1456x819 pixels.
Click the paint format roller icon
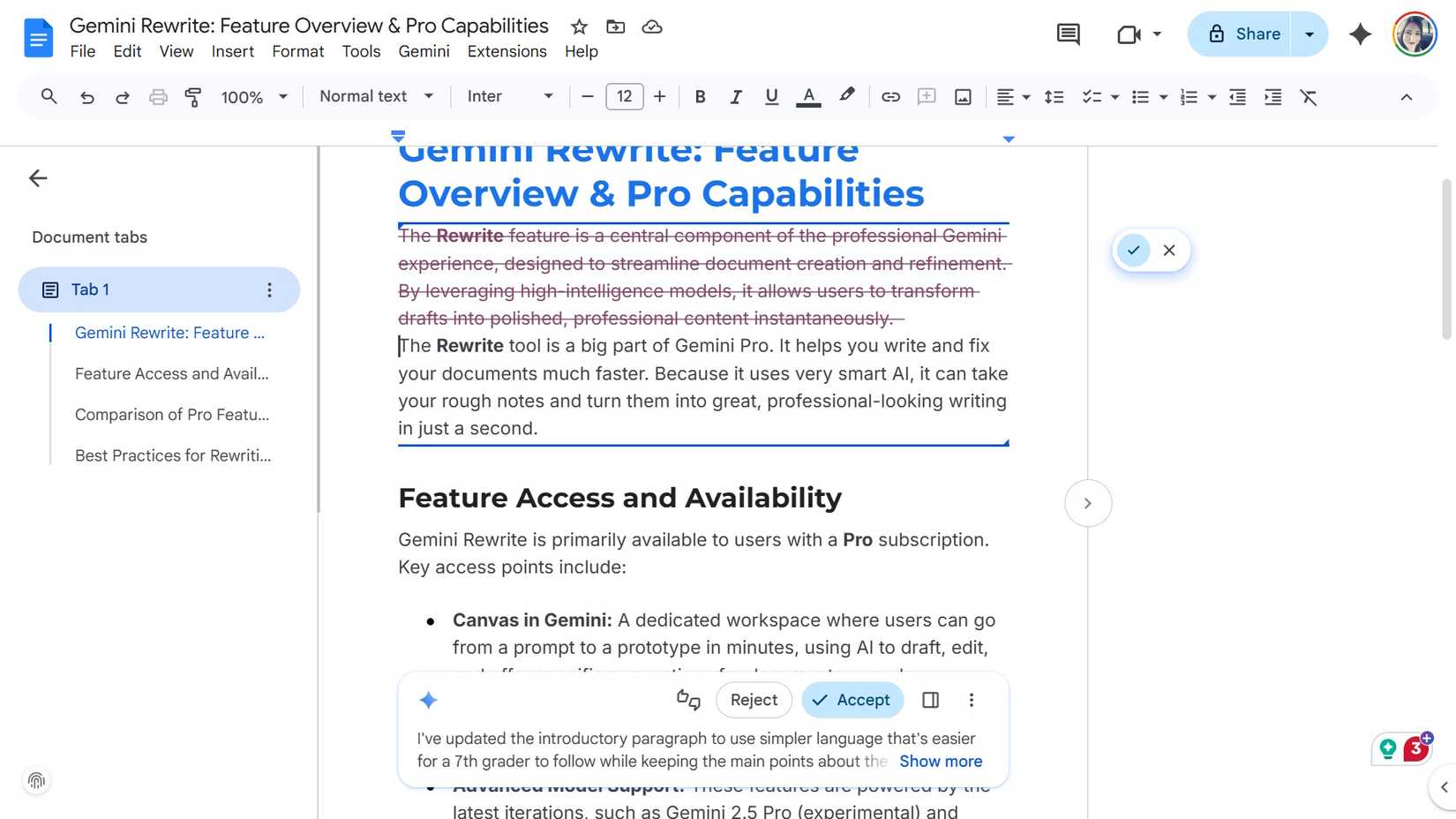(192, 97)
